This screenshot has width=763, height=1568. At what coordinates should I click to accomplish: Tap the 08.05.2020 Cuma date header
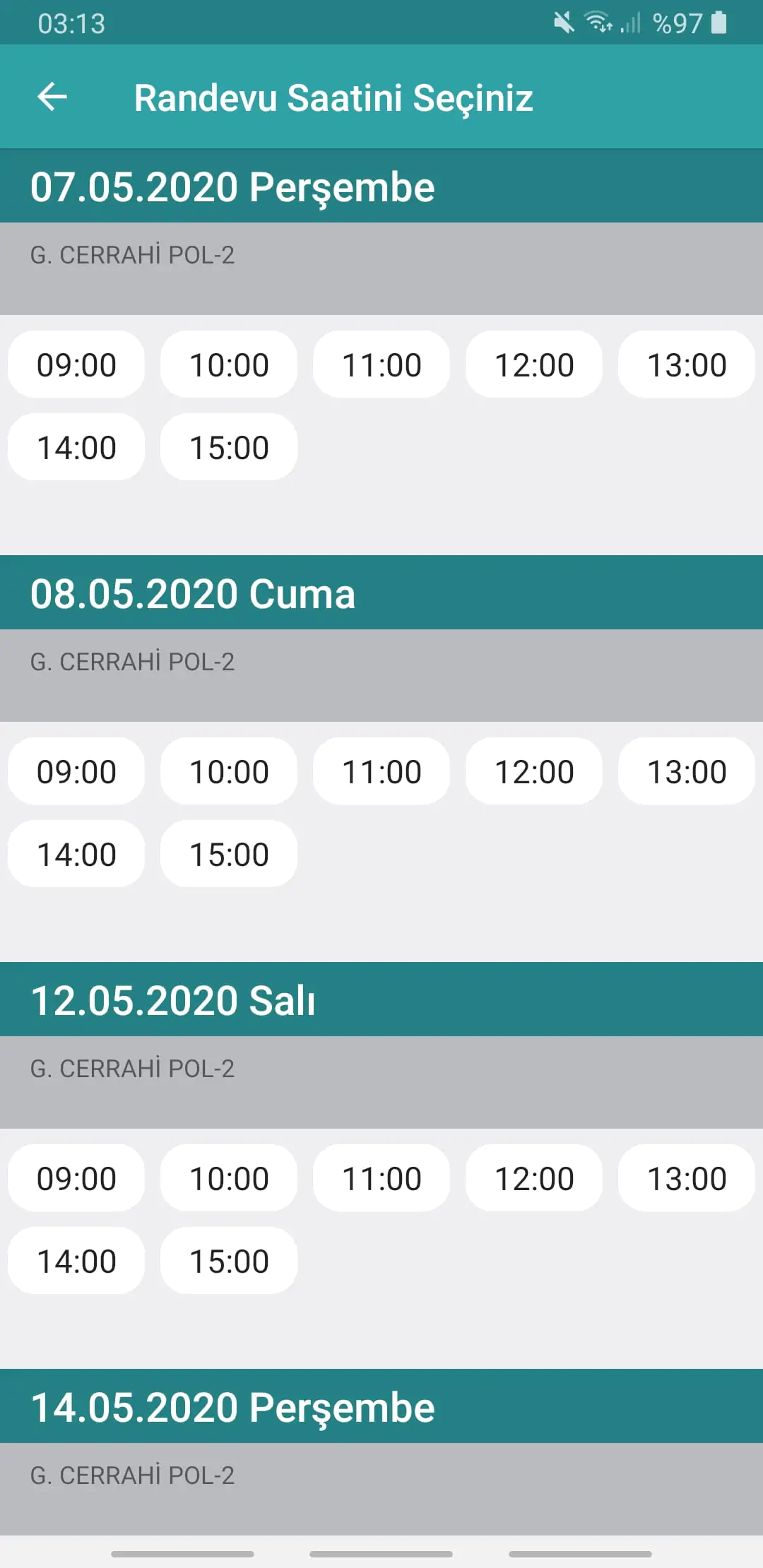[193, 594]
